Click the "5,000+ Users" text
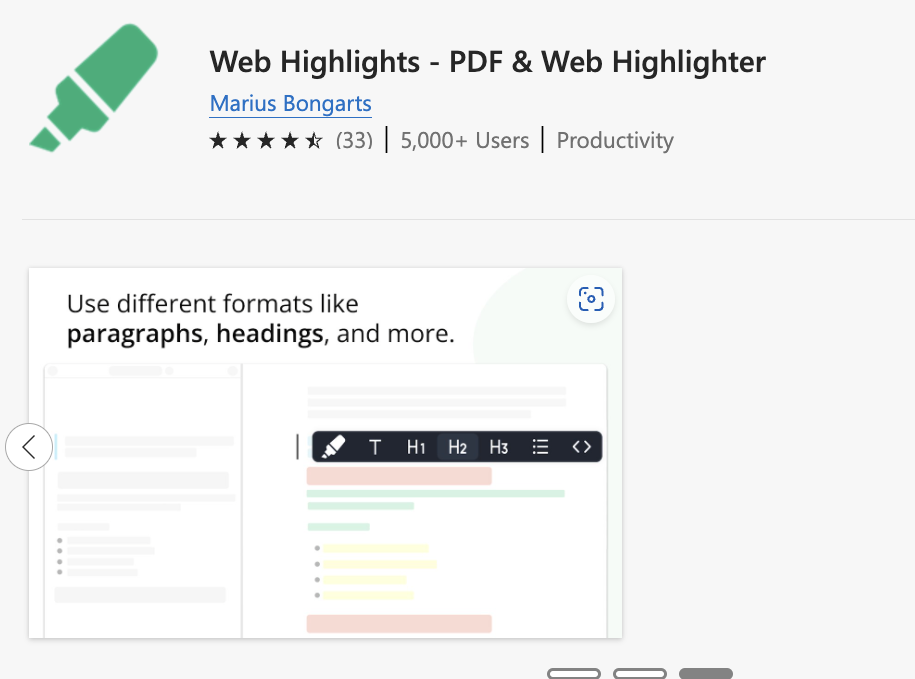This screenshot has height=679, width=915. pyautogui.click(x=465, y=141)
